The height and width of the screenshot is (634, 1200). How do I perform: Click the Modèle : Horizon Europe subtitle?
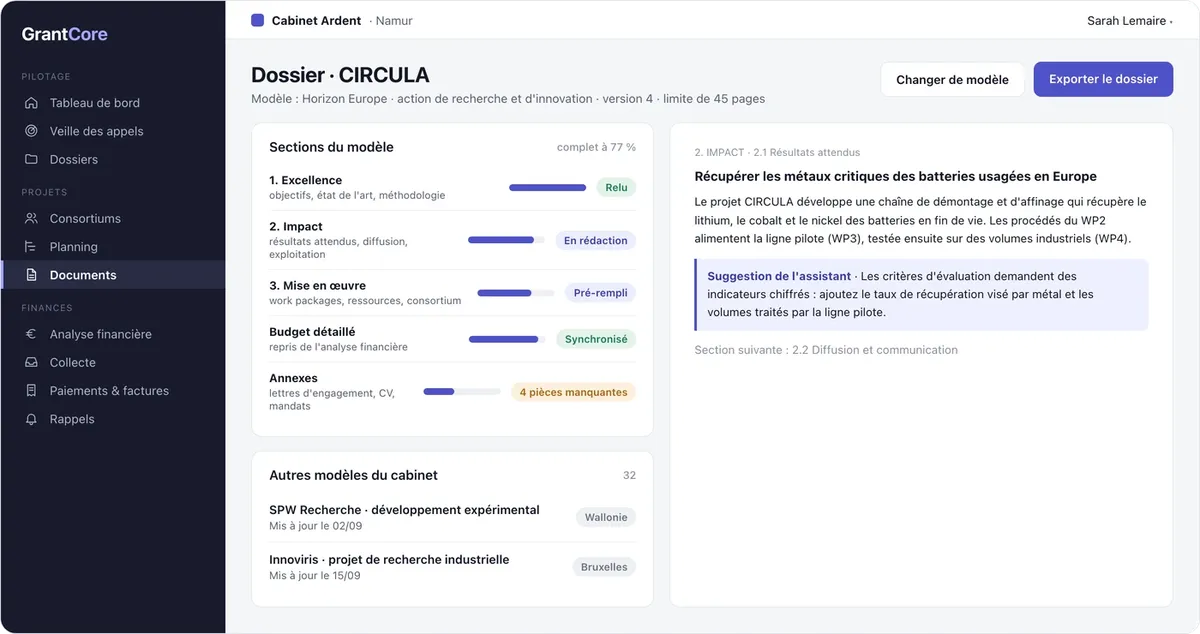click(508, 99)
